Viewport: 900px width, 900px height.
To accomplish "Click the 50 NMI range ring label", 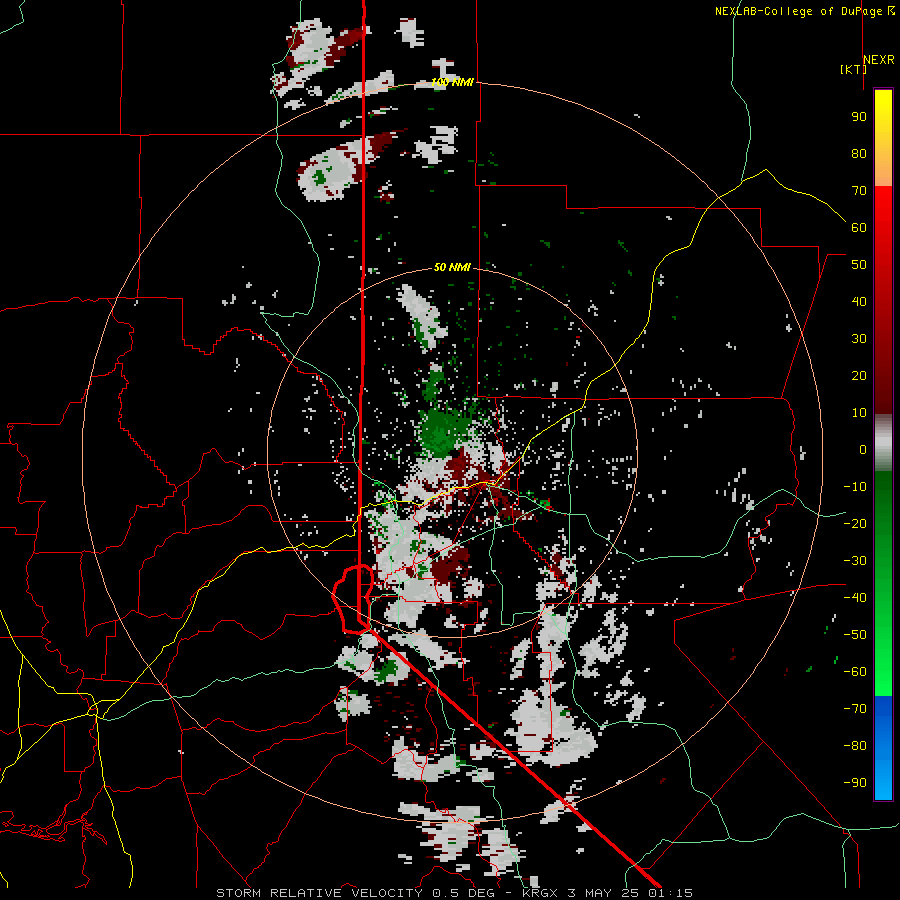I will coord(452,267).
